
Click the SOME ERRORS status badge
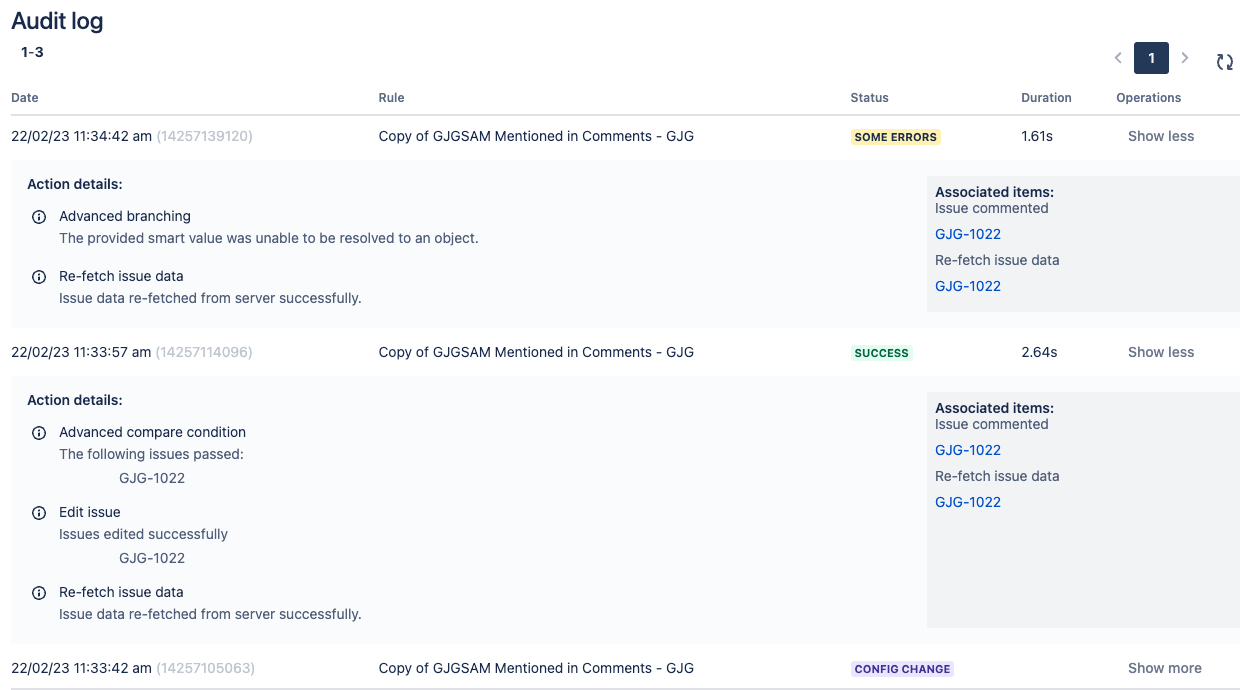coord(895,137)
